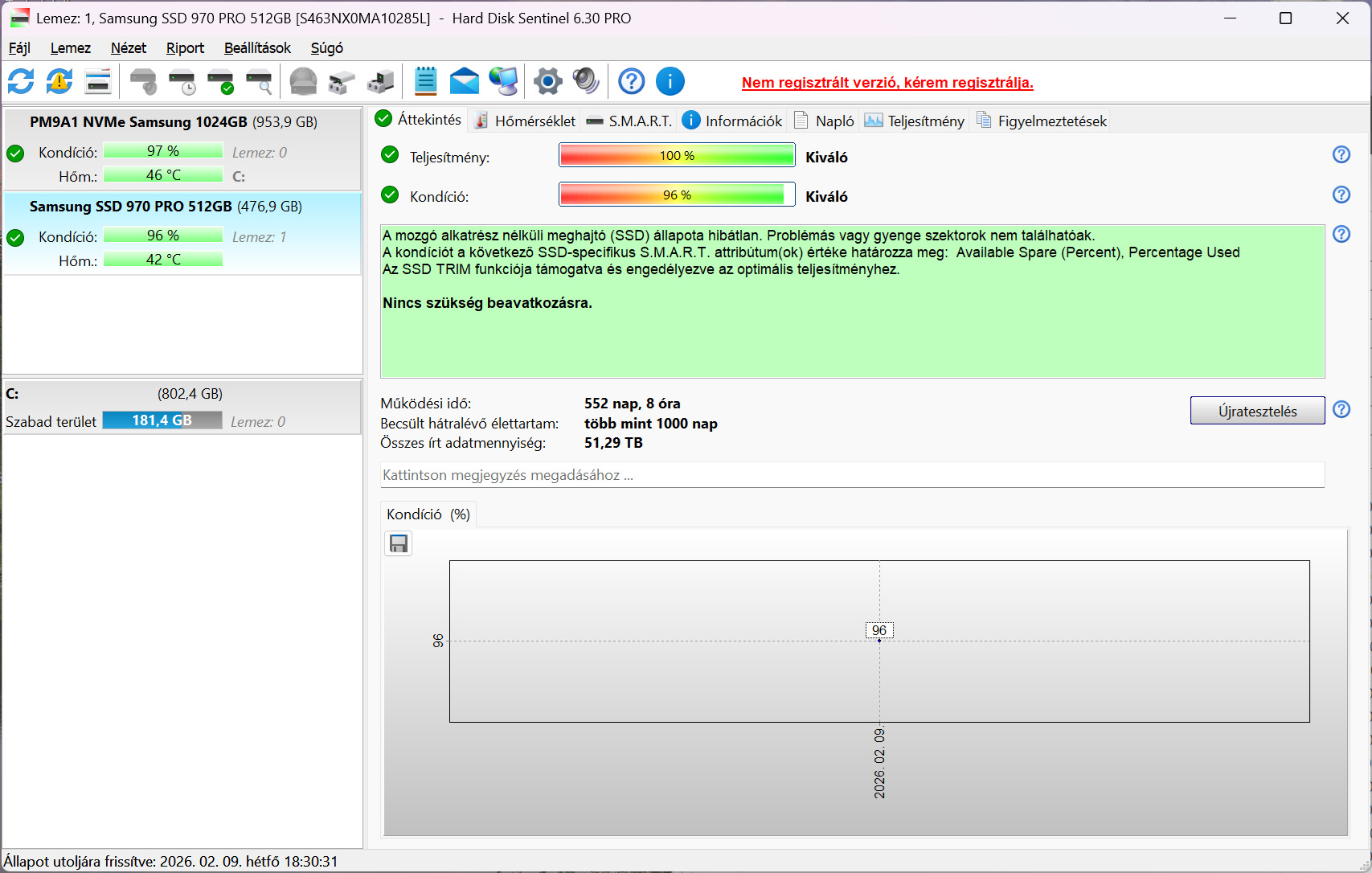Click the green check icon beside the Kondíció label in the overview
Viewport: 1372px width, 873px height.
click(390, 195)
